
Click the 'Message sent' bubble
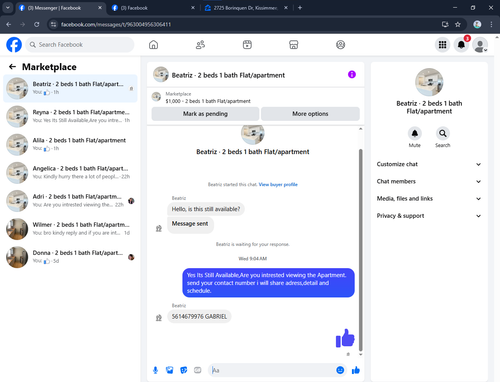pyautogui.click(x=190, y=224)
